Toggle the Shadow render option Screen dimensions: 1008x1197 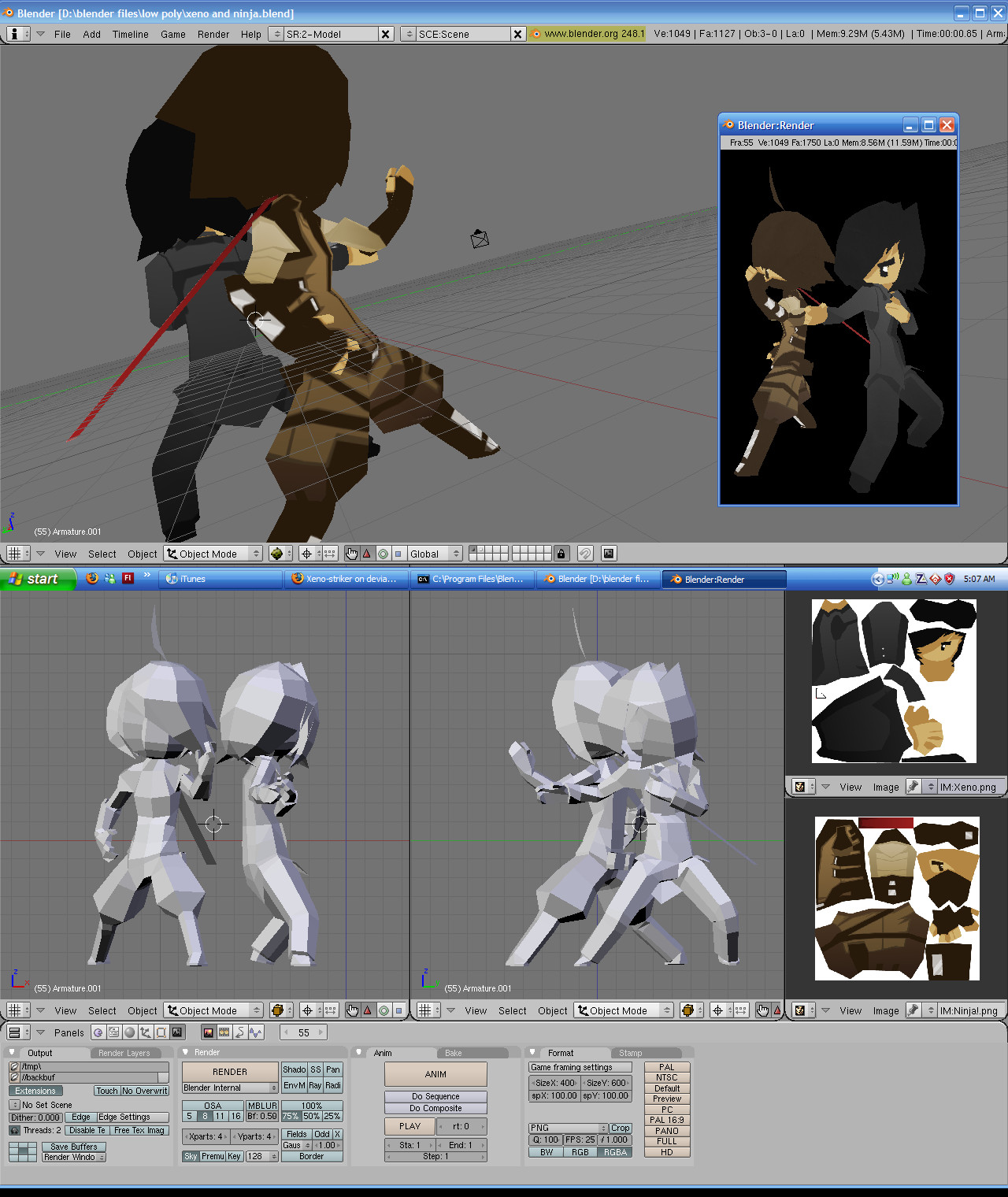pyautogui.click(x=295, y=1070)
